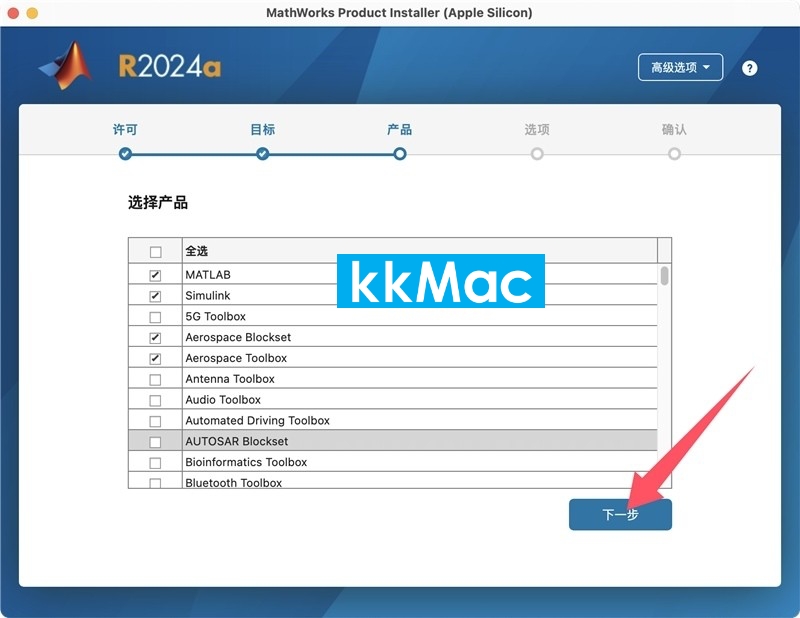Viewport: 800px width, 618px height.
Task: Check the Antenna Toolbox checkbox
Action: point(155,380)
